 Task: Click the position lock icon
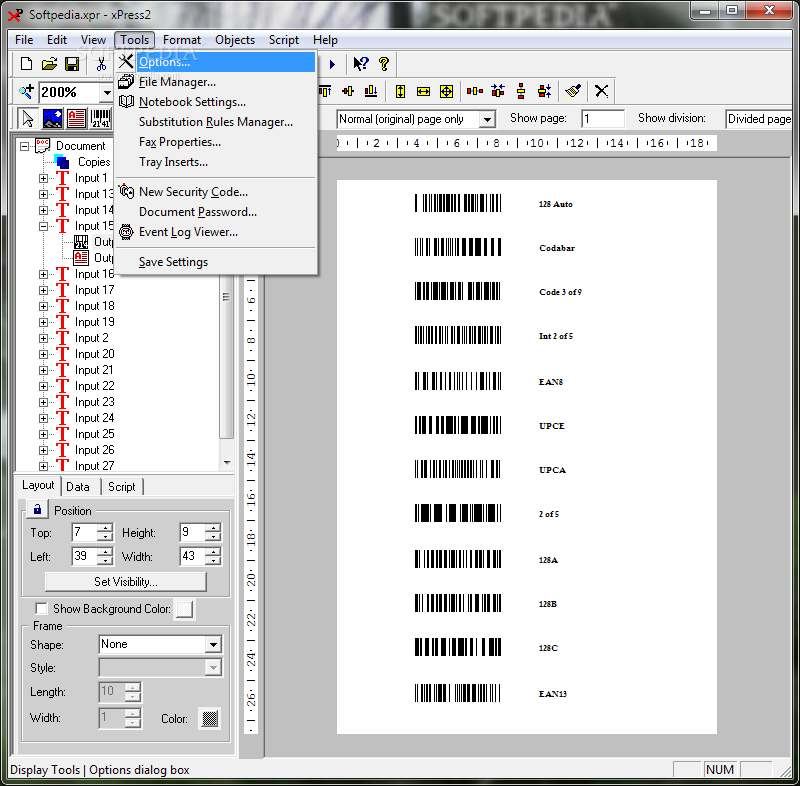[x=37, y=509]
